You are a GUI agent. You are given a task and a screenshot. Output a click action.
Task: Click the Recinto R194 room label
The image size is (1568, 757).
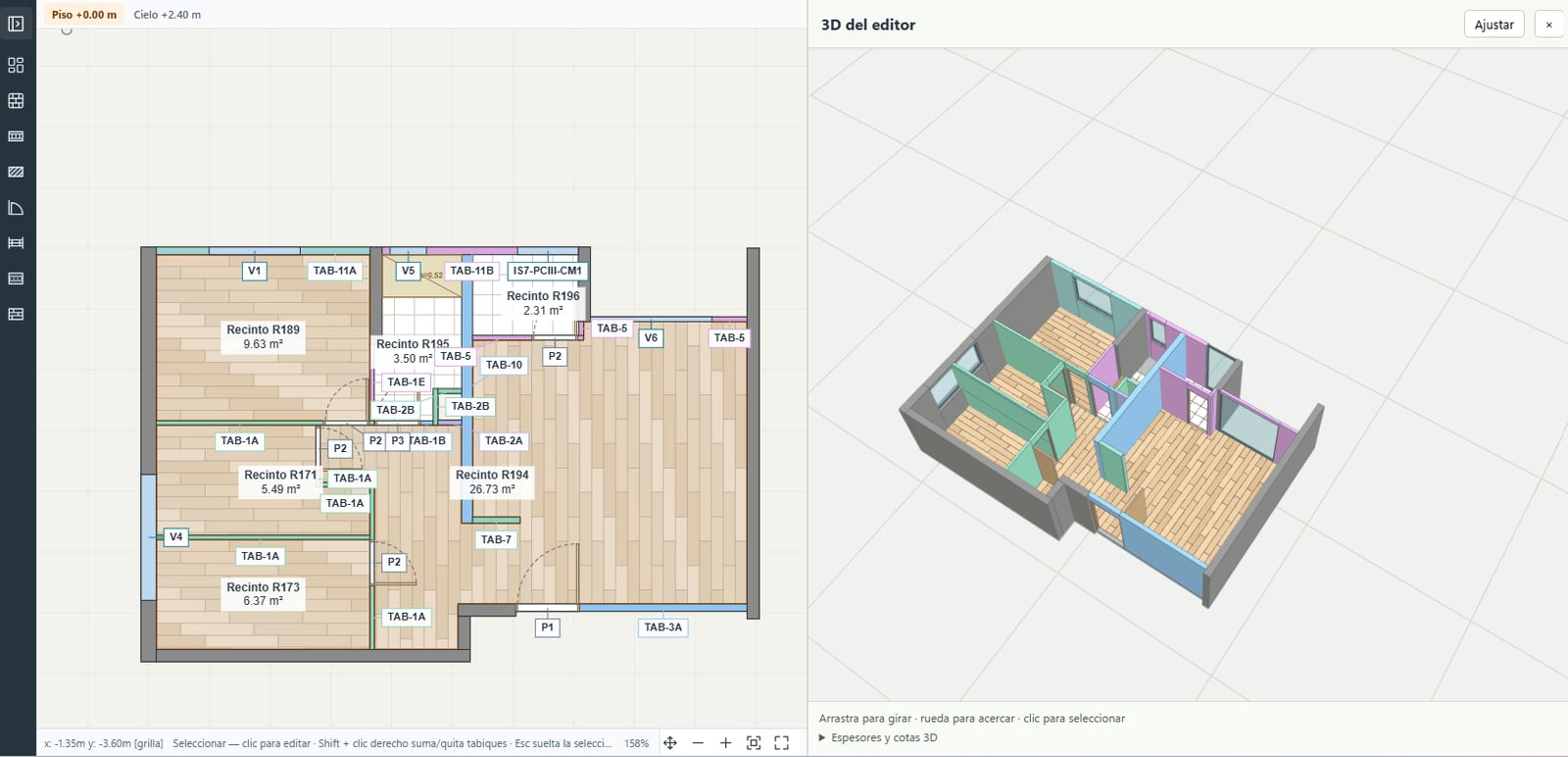[x=492, y=481]
